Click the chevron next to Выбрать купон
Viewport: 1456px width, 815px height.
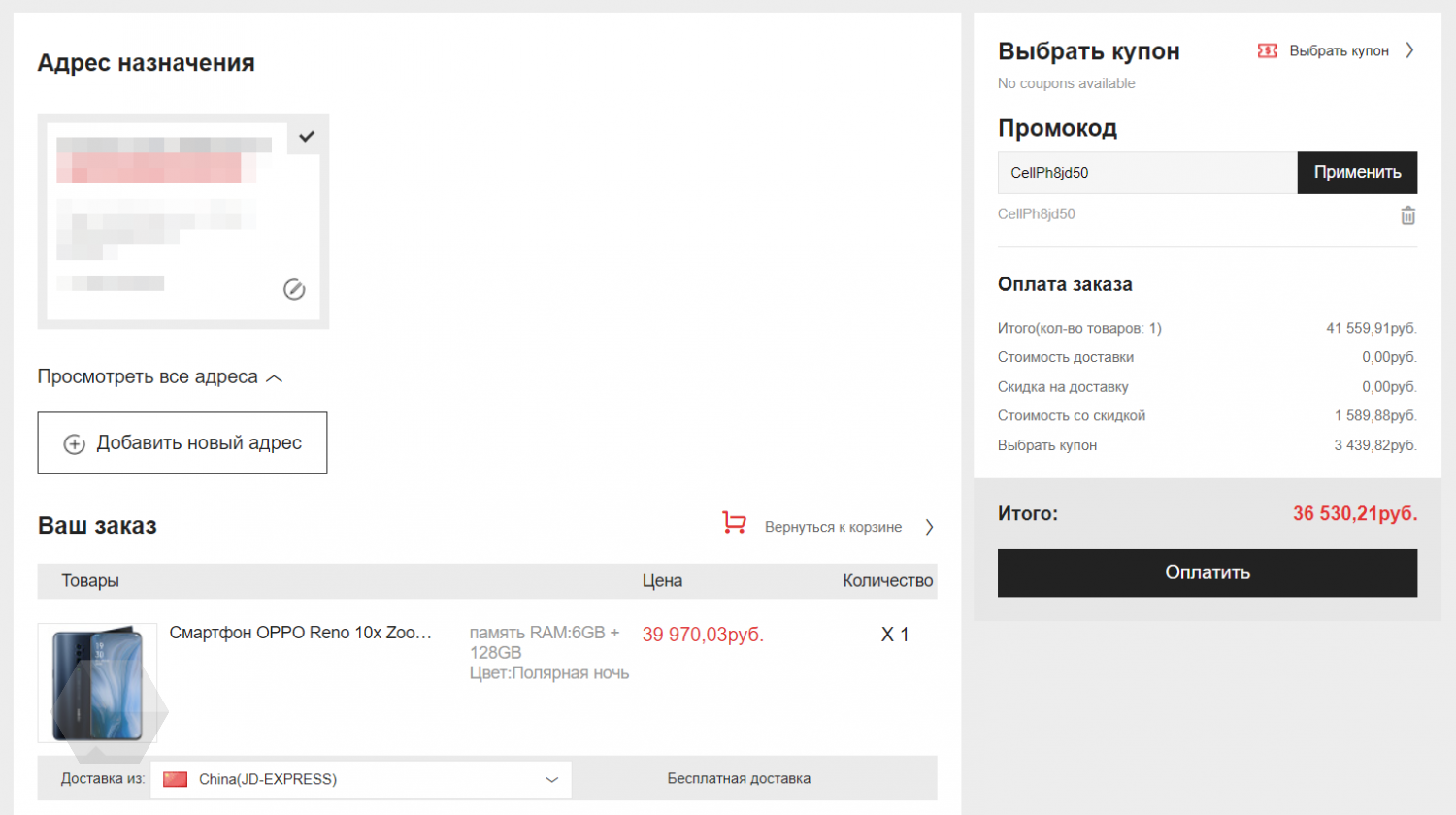coord(1409,50)
